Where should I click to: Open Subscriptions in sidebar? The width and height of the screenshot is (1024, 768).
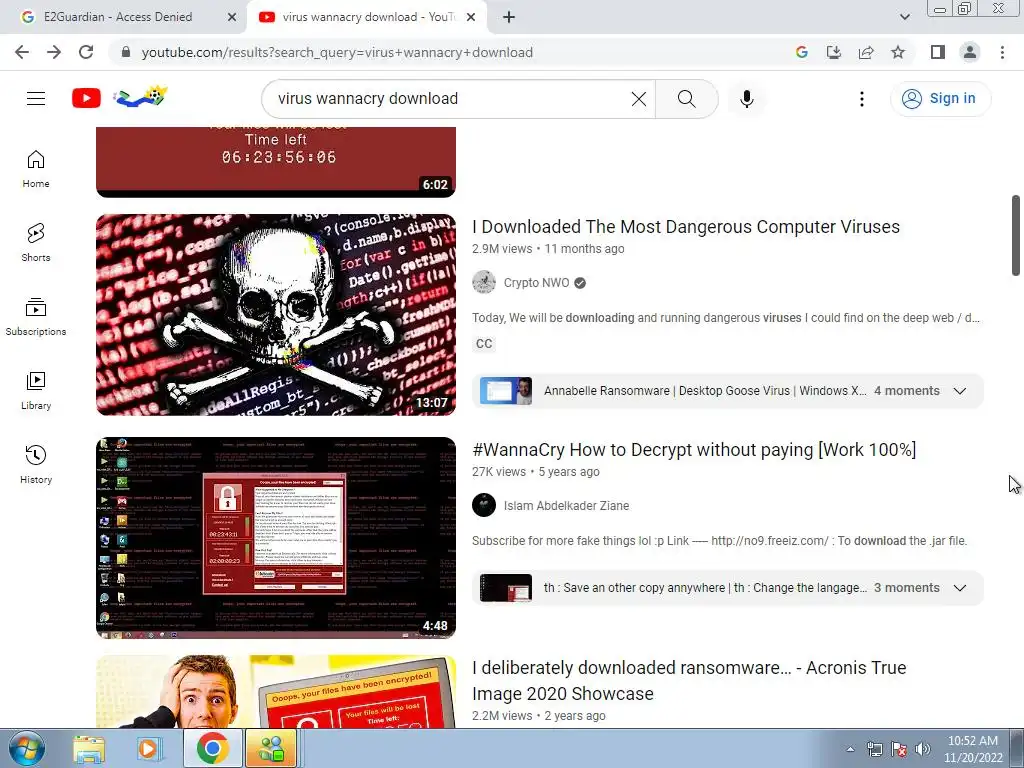(x=36, y=317)
